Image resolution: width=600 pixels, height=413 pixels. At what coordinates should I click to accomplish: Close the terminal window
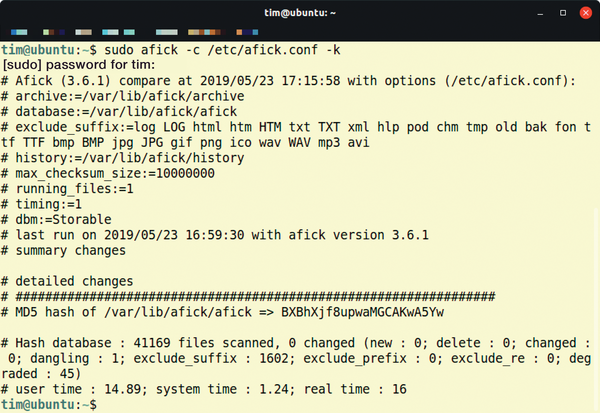click(582, 12)
